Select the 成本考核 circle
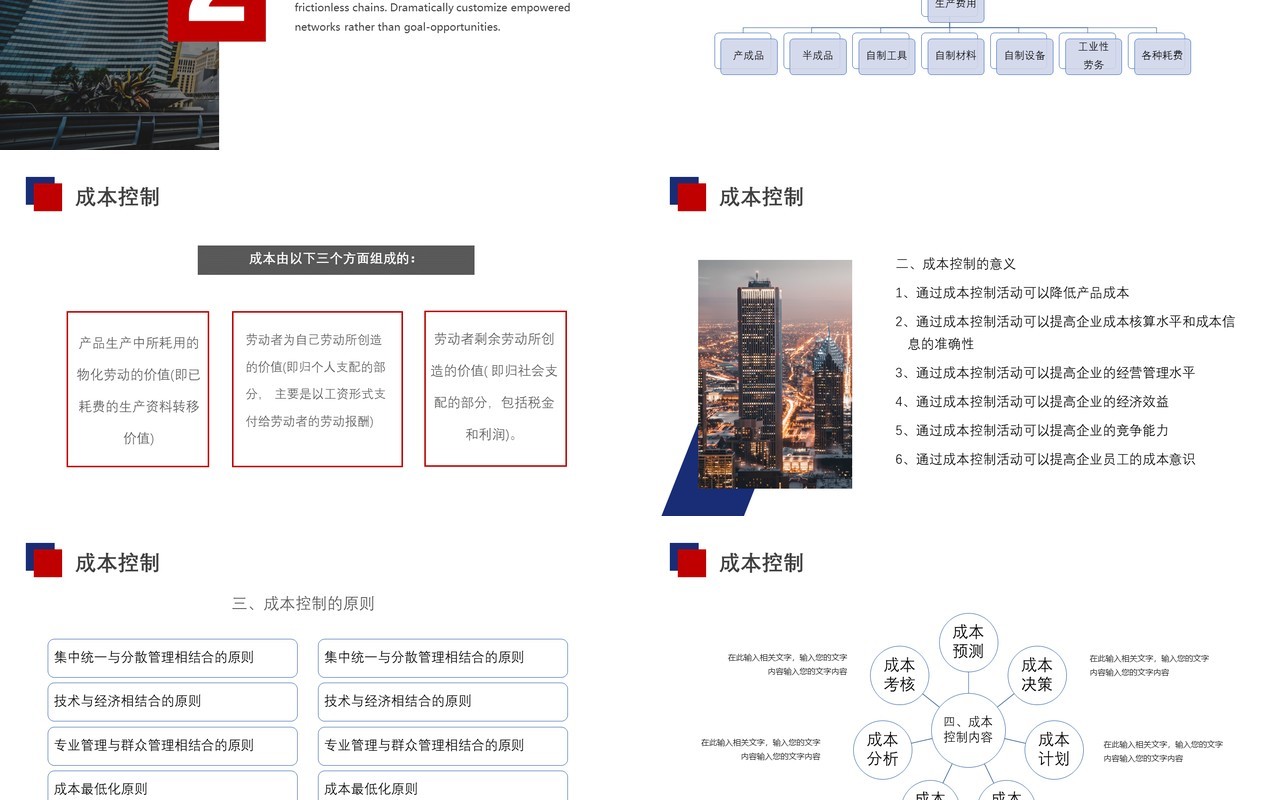Viewport: 1280px width, 800px height. [899, 675]
